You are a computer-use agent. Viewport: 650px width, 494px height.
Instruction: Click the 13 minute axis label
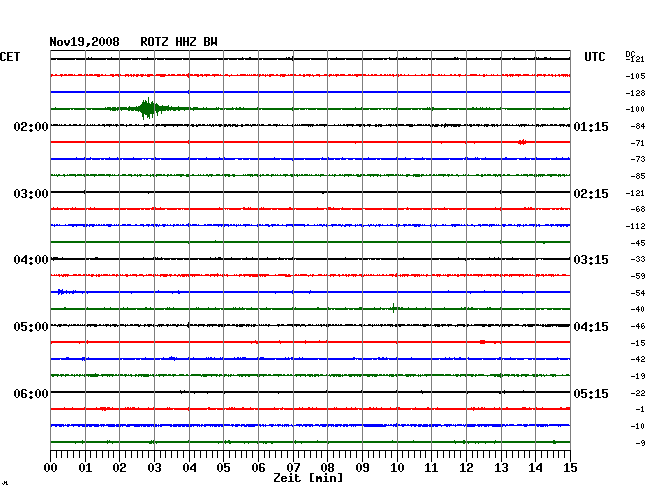click(501, 468)
